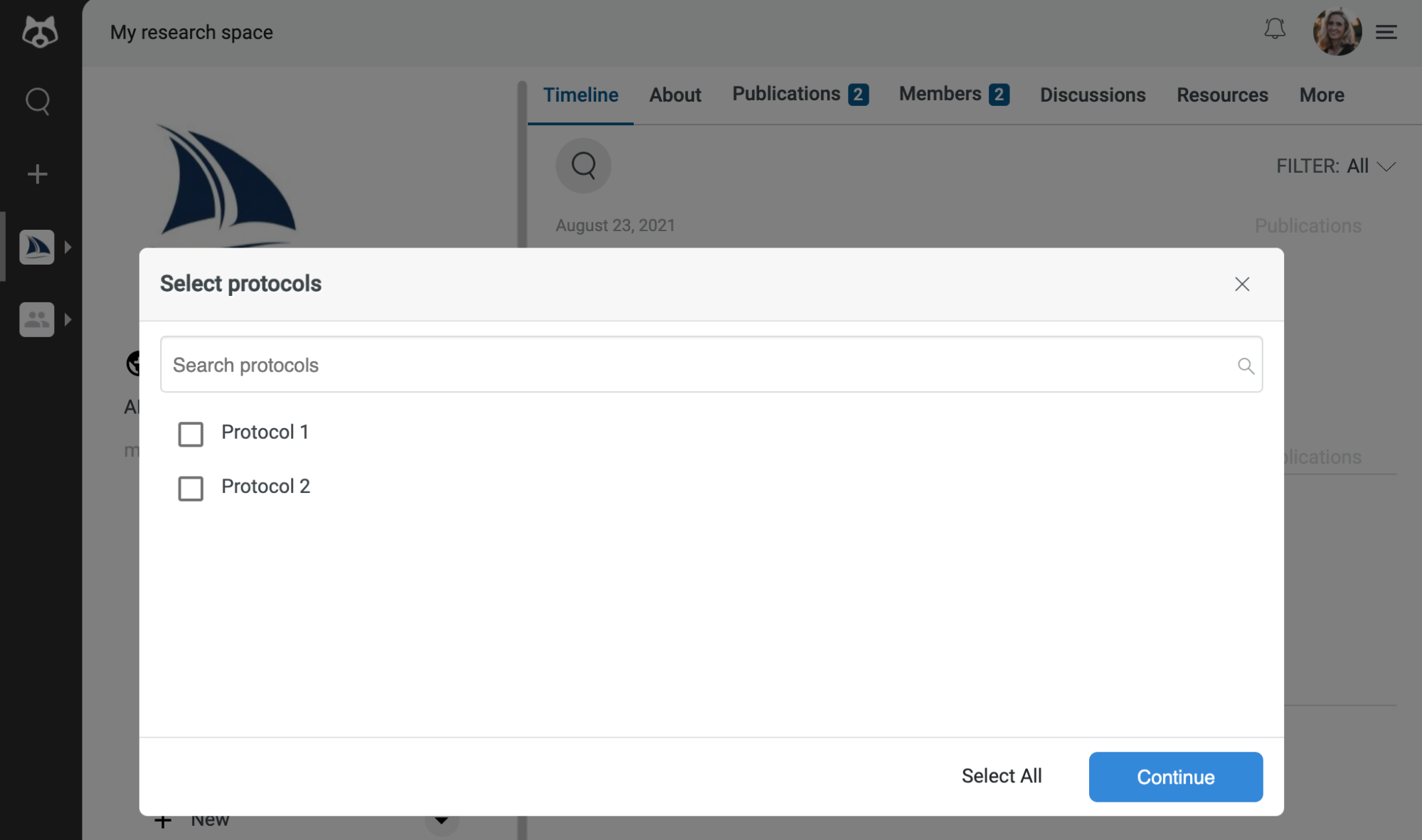Screen dimensions: 1422x840
Task: Click the circular search icon in the timeline
Action: coord(583,166)
